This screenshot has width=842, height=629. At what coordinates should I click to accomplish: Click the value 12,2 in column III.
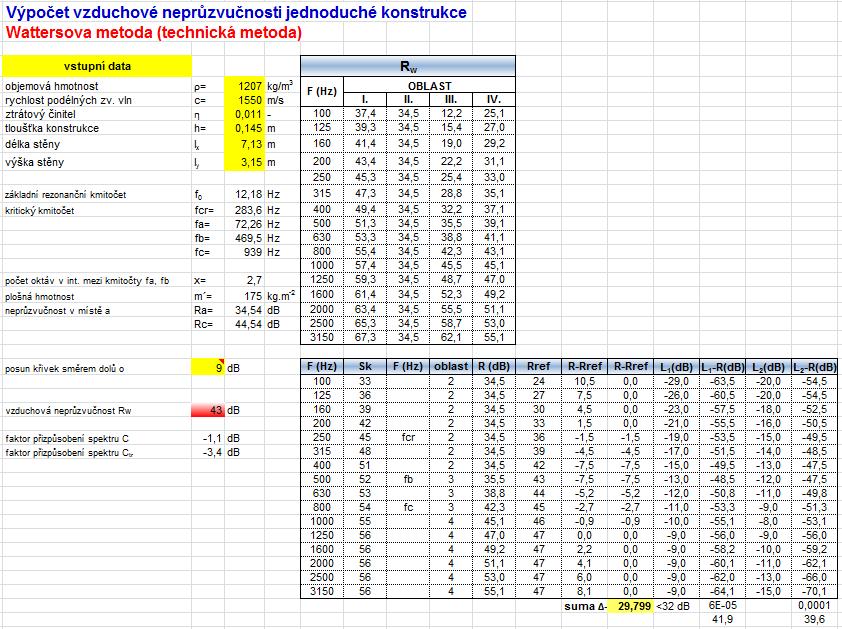(451, 113)
